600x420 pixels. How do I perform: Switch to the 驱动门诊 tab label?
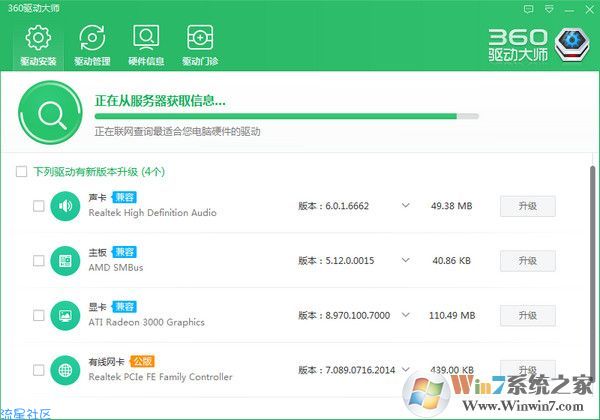coord(200,61)
